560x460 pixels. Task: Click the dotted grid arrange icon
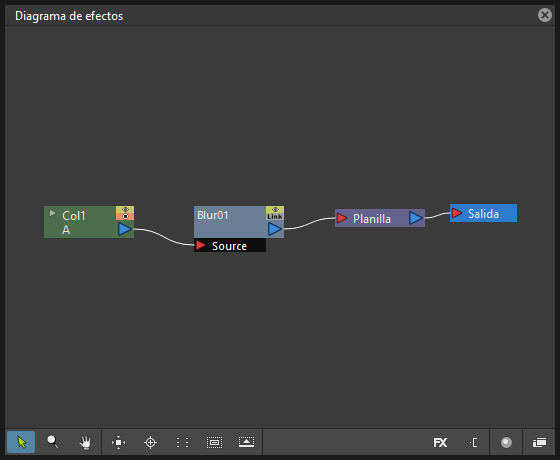pos(182,442)
